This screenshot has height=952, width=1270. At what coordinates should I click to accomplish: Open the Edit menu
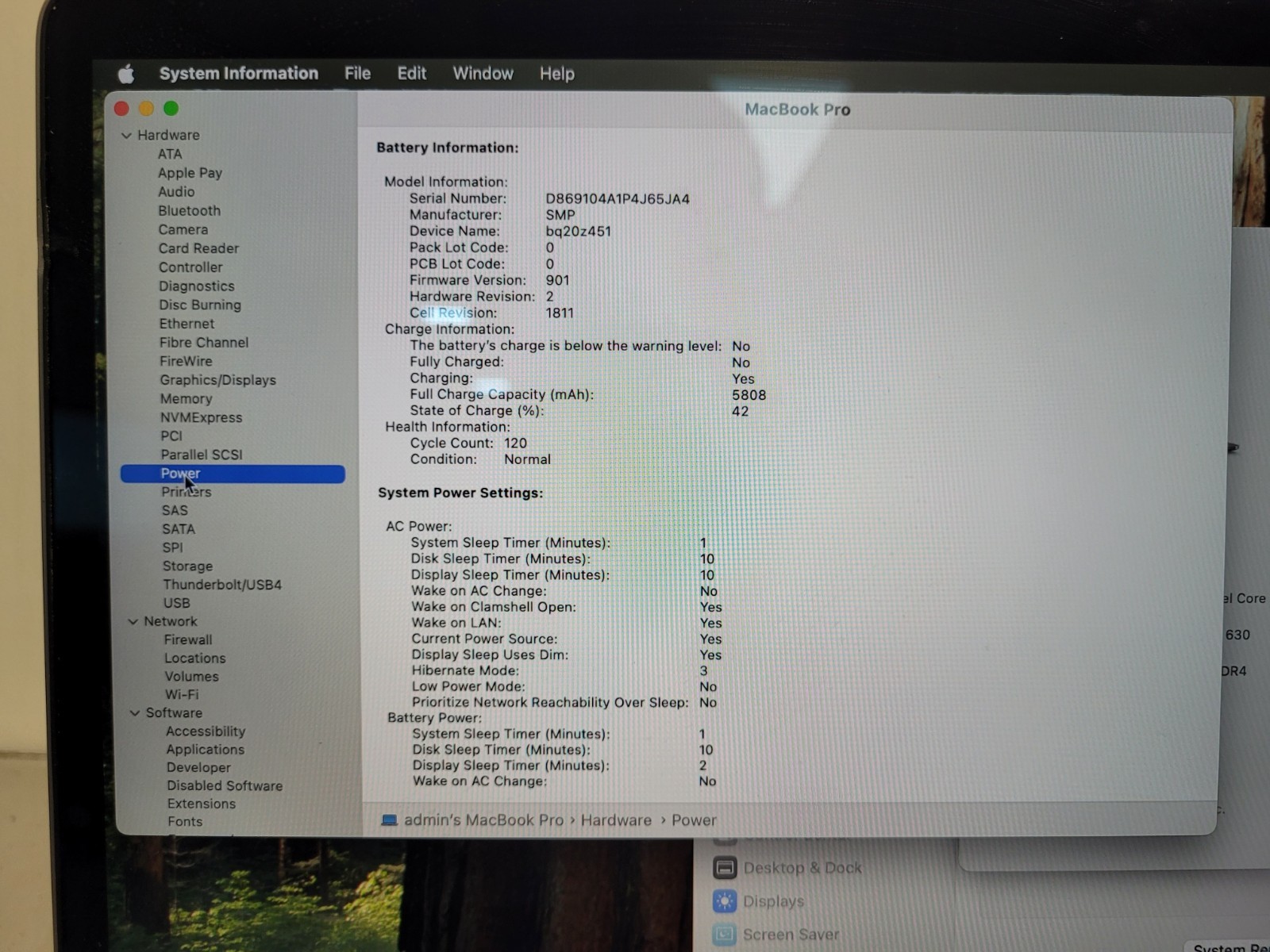coord(411,74)
